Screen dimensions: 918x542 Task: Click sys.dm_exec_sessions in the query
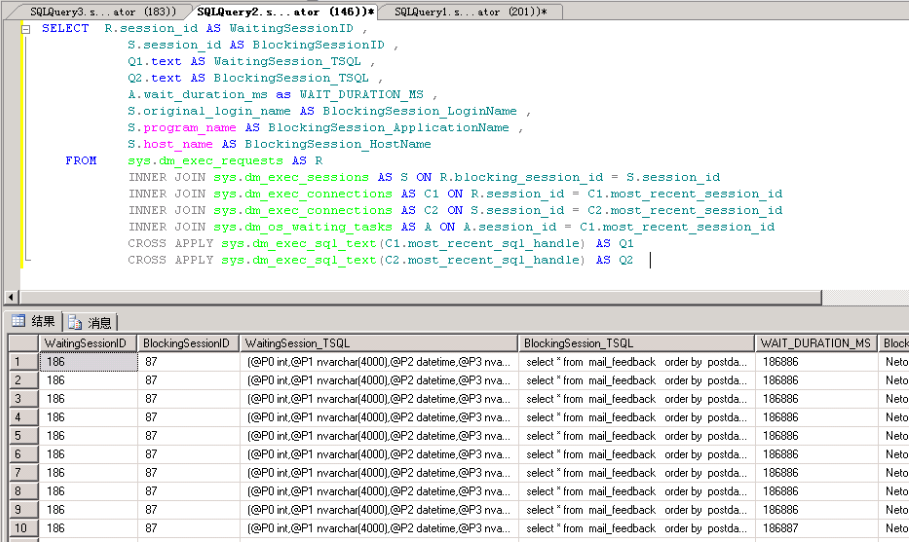291,177
